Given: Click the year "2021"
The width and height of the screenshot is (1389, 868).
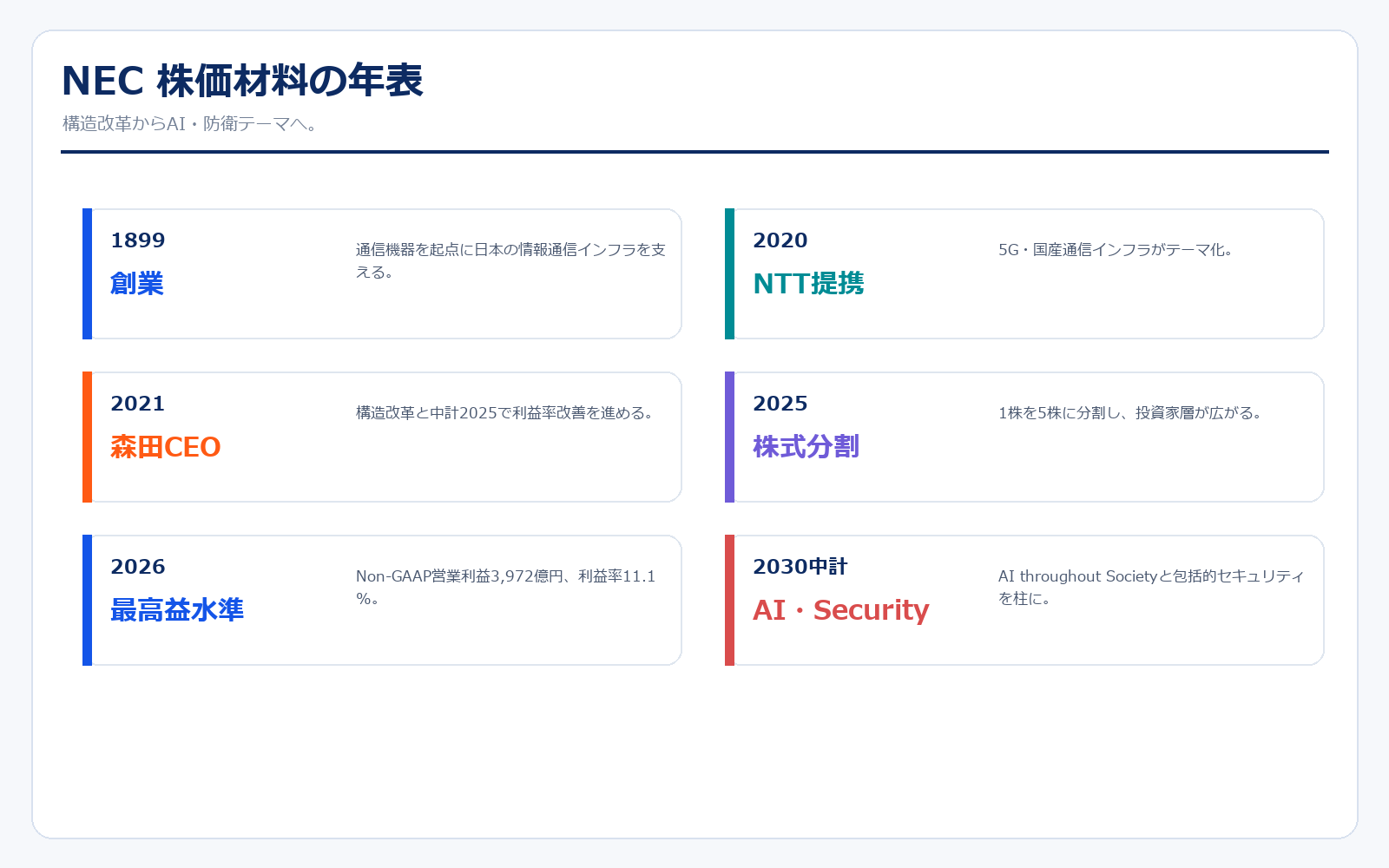Looking at the screenshot, I should click(x=138, y=404).
